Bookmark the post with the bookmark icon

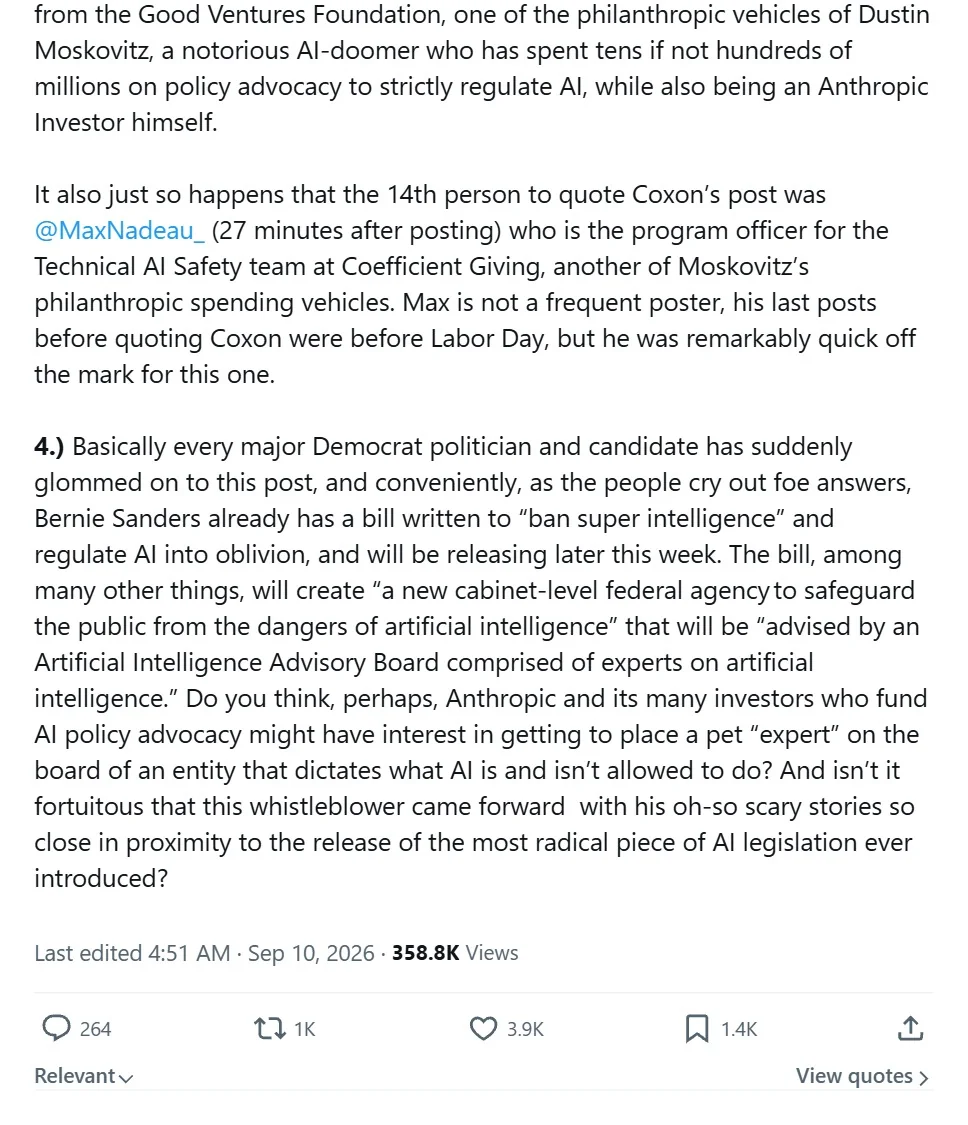(x=697, y=1029)
